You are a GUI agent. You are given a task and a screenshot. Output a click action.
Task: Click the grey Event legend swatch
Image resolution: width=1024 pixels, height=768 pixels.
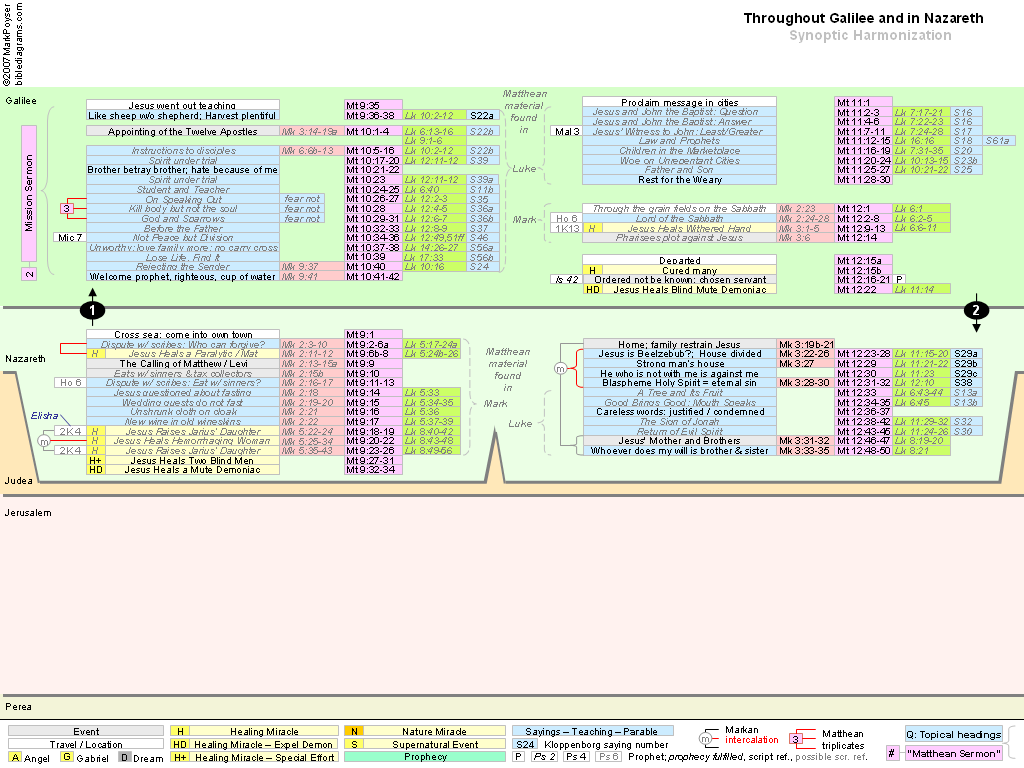tap(86, 731)
